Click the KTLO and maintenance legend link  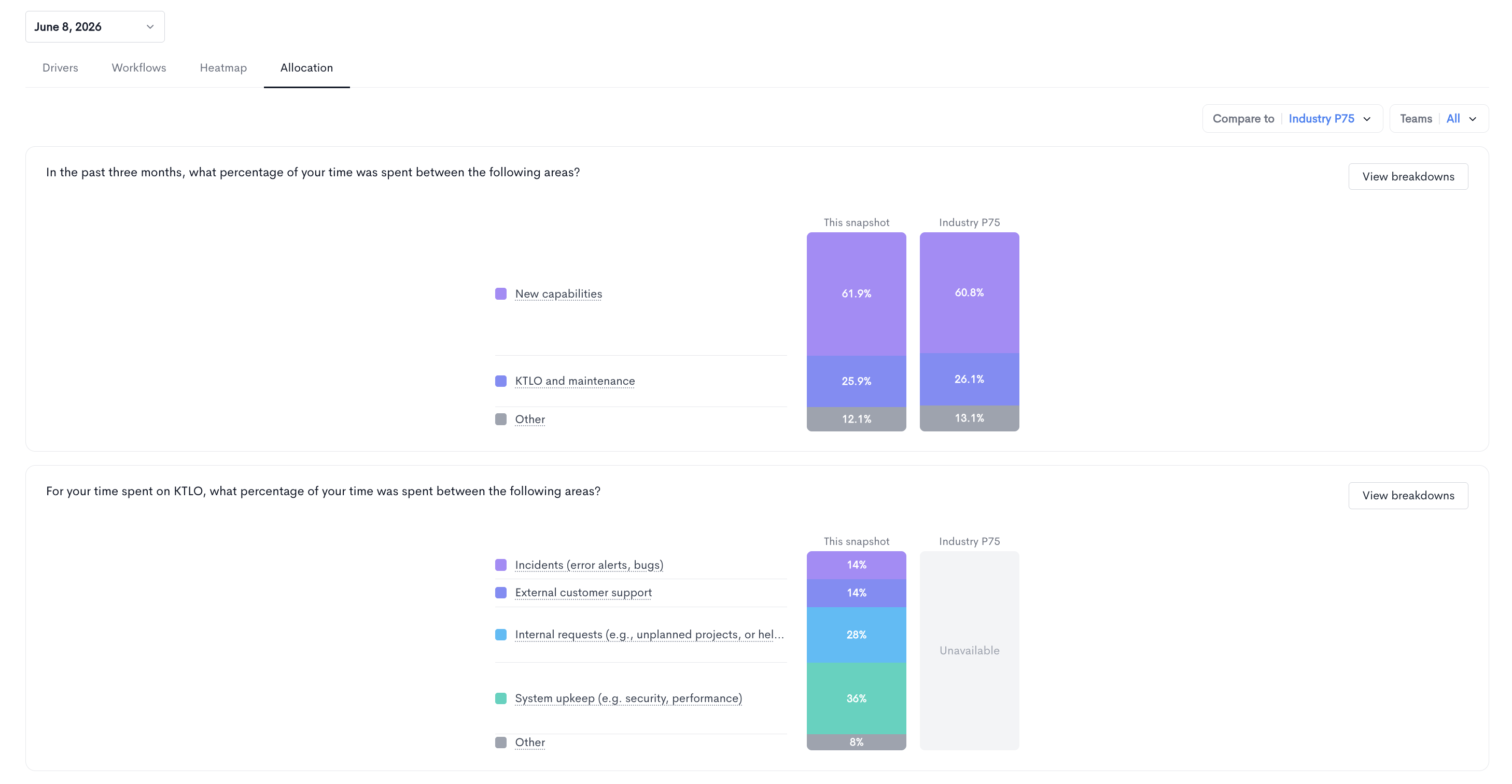pyautogui.click(x=575, y=381)
